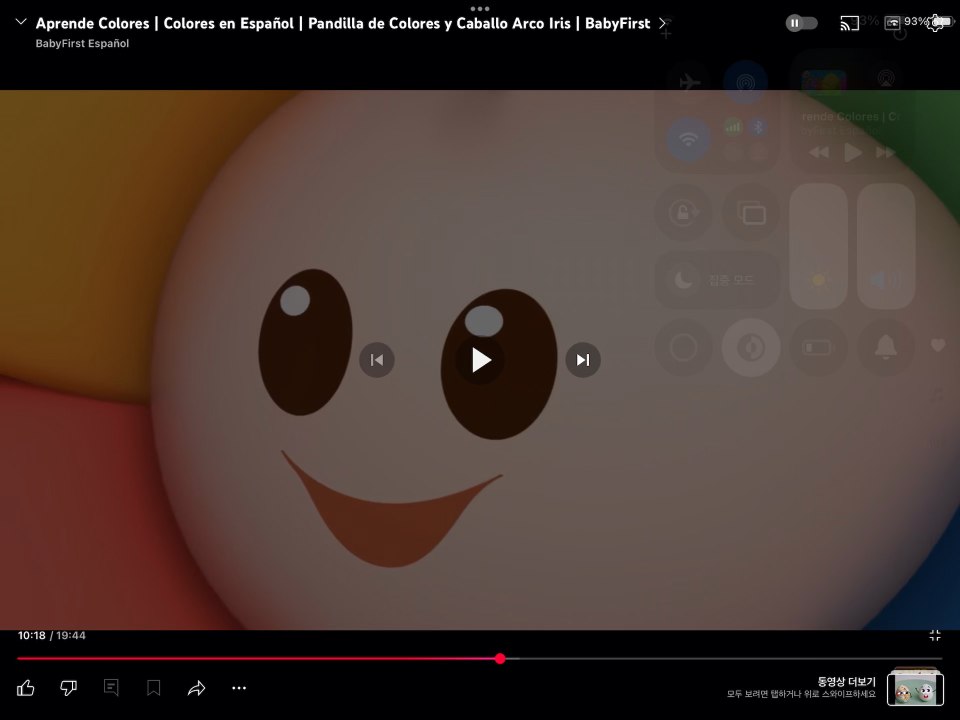
Task: Collapse the video player with the down chevron
Action: point(21,22)
